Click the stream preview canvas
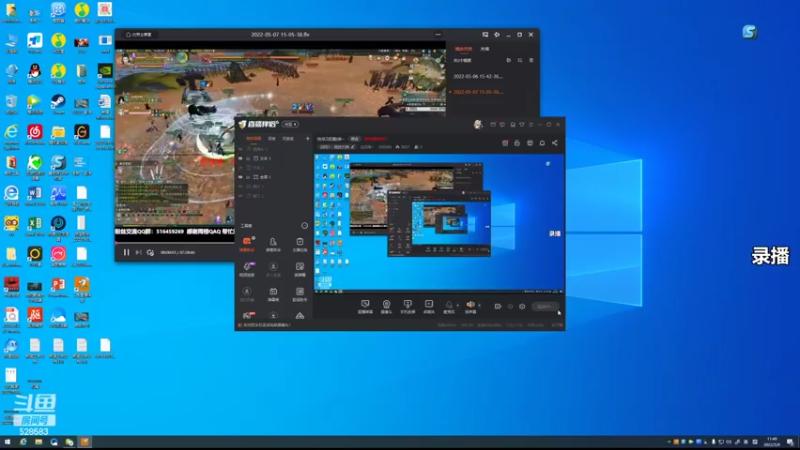 pyautogui.click(x=439, y=223)
